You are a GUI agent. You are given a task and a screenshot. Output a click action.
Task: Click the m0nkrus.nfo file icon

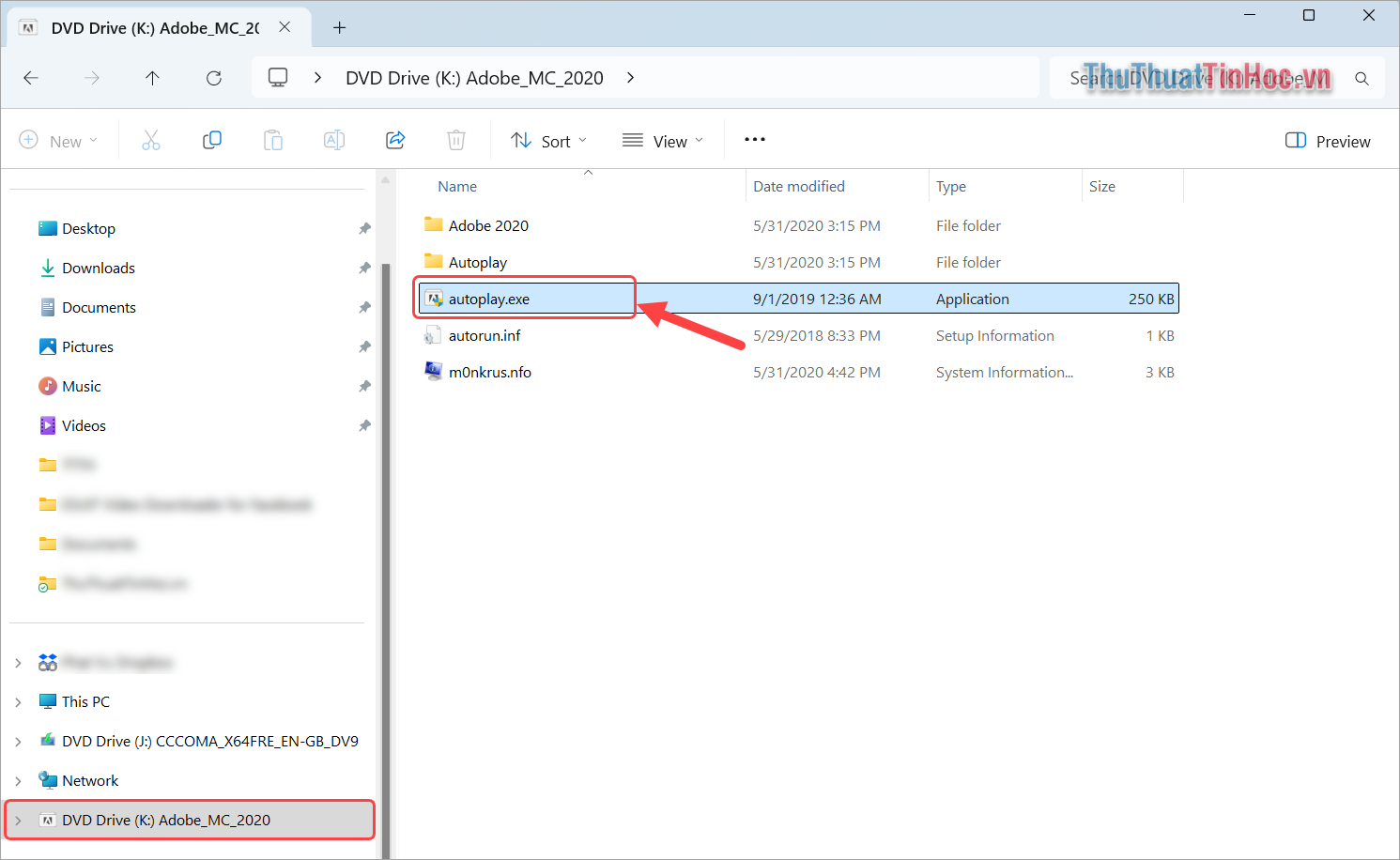click(x=433, y=372)
